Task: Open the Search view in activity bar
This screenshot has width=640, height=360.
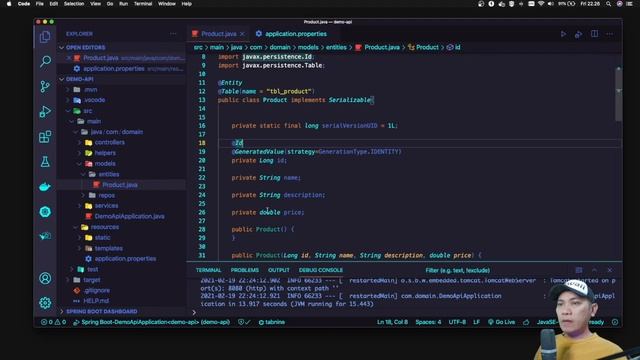Action: (45, 62)
